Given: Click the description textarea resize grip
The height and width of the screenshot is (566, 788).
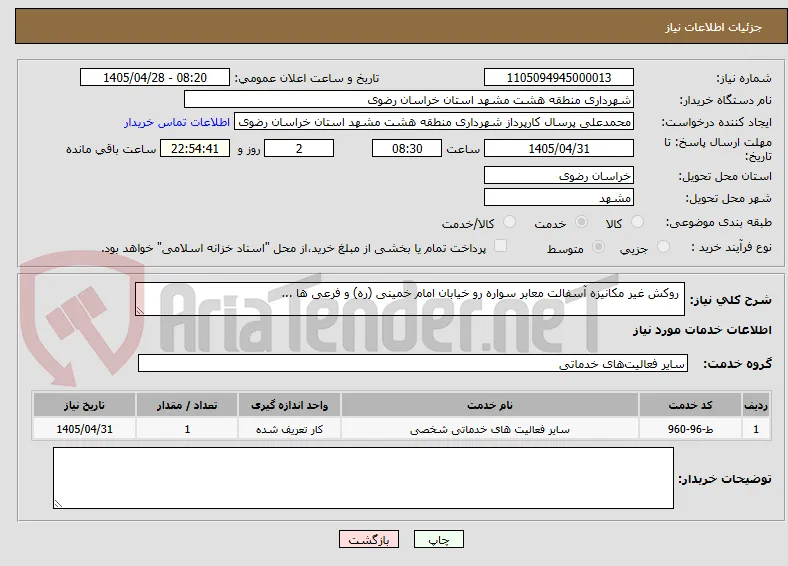Looking at the screenshot, I should click(140, 311).
